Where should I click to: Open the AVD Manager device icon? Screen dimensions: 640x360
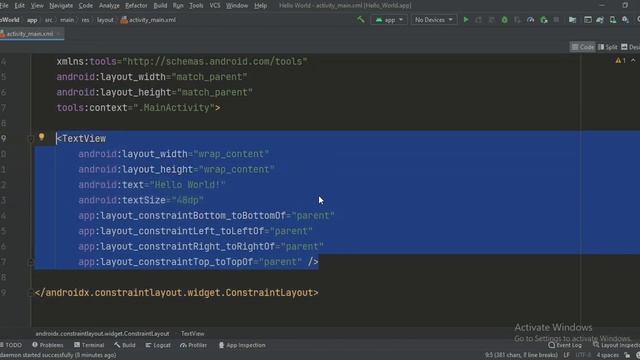(x=613, y=20)
